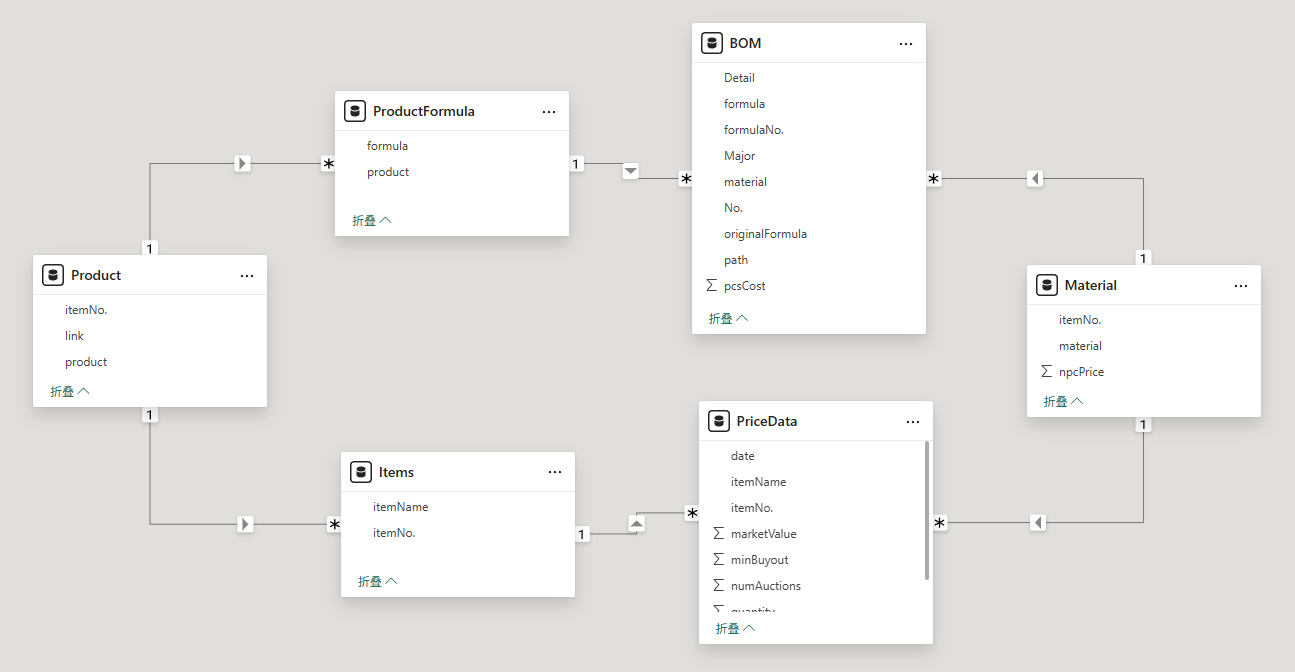The width and height of the screenshot is (1295, 672).
Task: Click the PriceData table database icon
Action: (719, 421)
